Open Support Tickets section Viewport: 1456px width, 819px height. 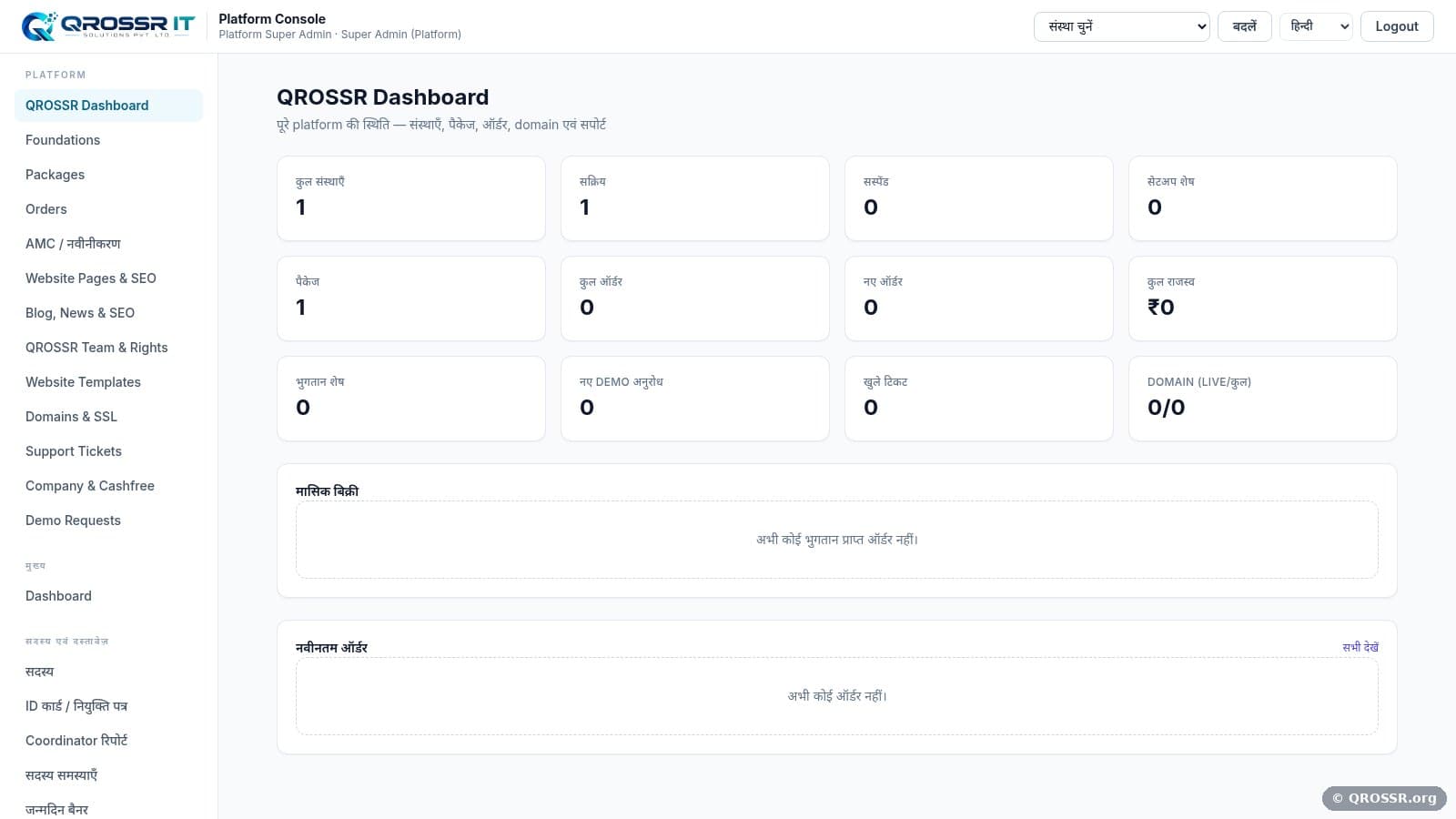108,451
